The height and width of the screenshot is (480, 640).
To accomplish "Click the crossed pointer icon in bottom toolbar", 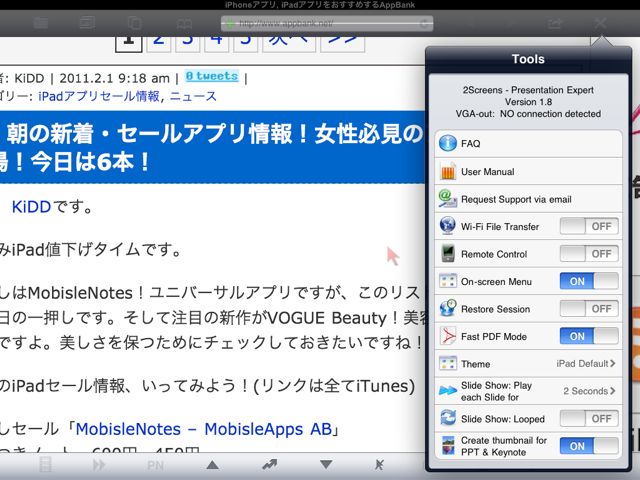I will [x=379, y=464].
